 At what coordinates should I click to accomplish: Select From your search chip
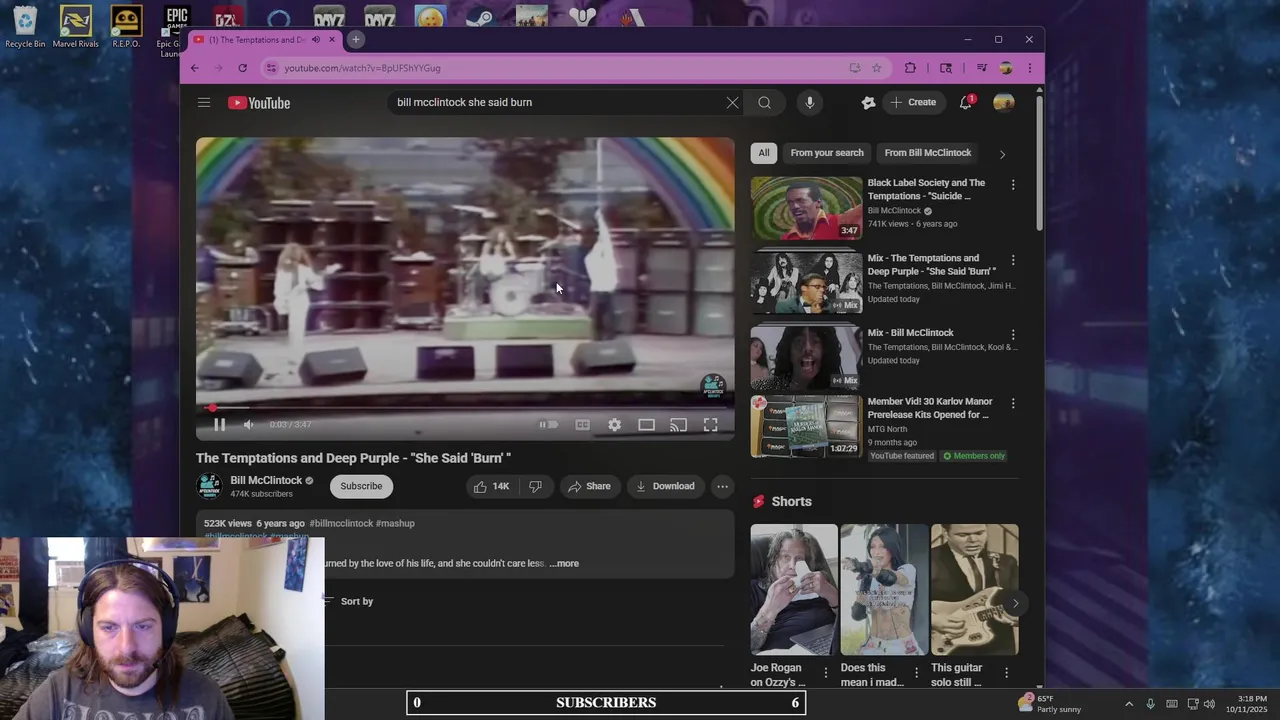click(x=827, y=153)
